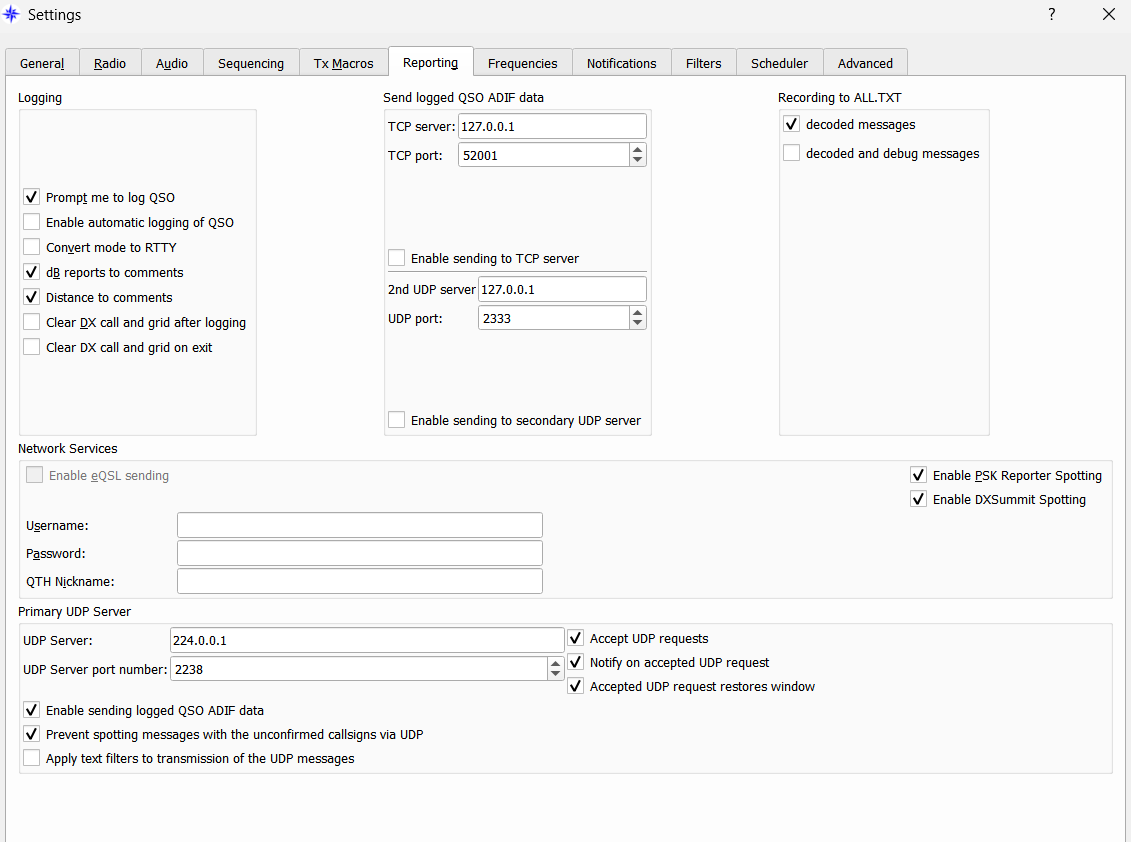
Task: Click the Settings window app icon
Action: coord(12,14)
